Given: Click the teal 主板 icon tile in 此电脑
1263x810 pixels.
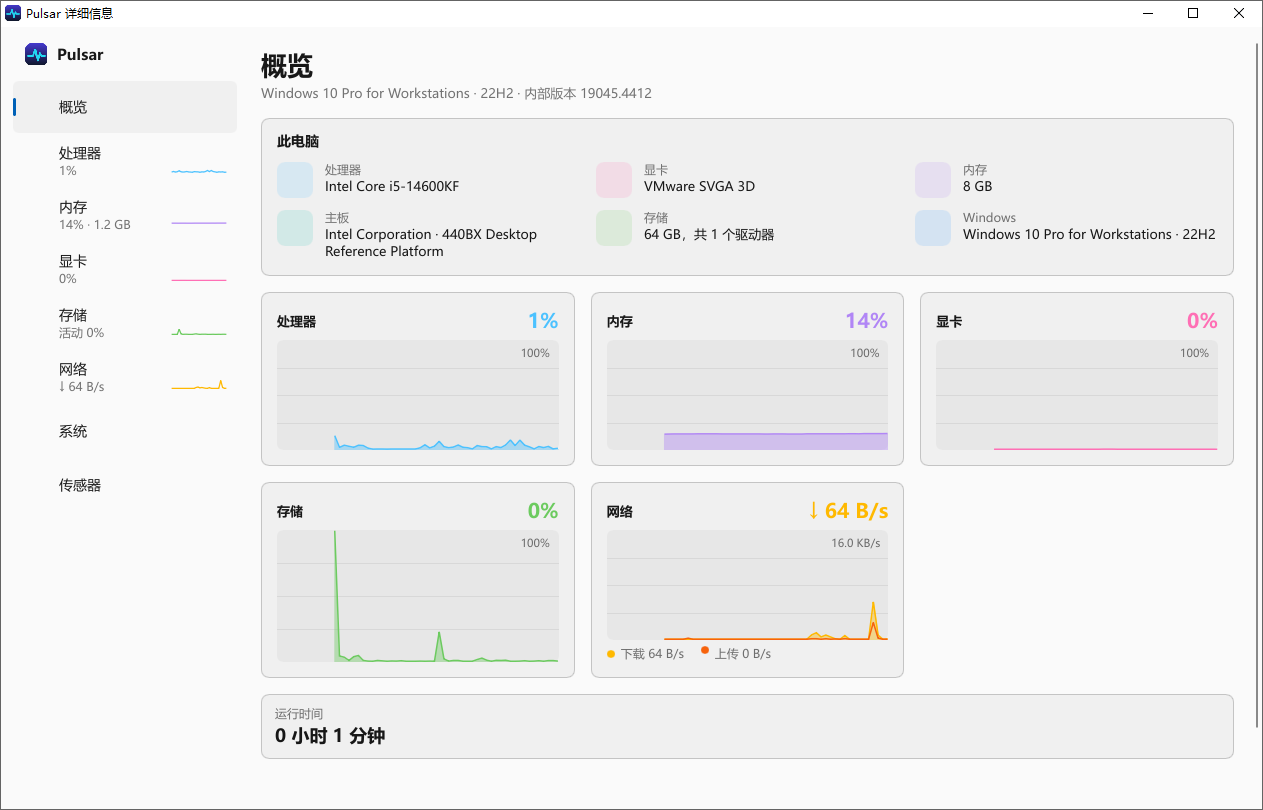Looking at the screenshot, I should [295, 227].
